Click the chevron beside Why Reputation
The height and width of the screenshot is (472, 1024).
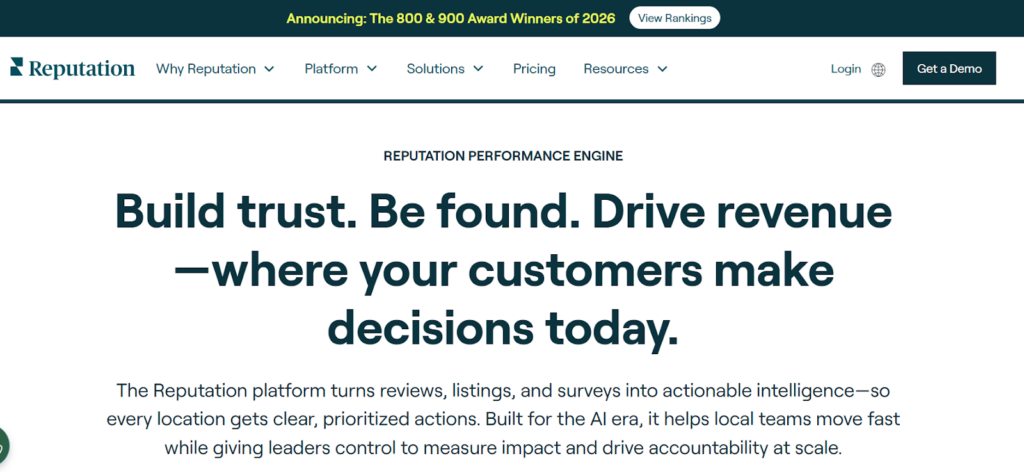point(269,69)
